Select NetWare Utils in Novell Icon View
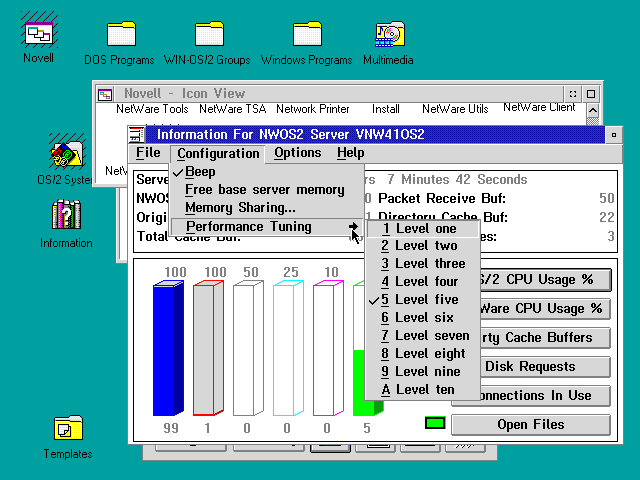This screenshot has width=640, height=480. click(x=455, y=109)
